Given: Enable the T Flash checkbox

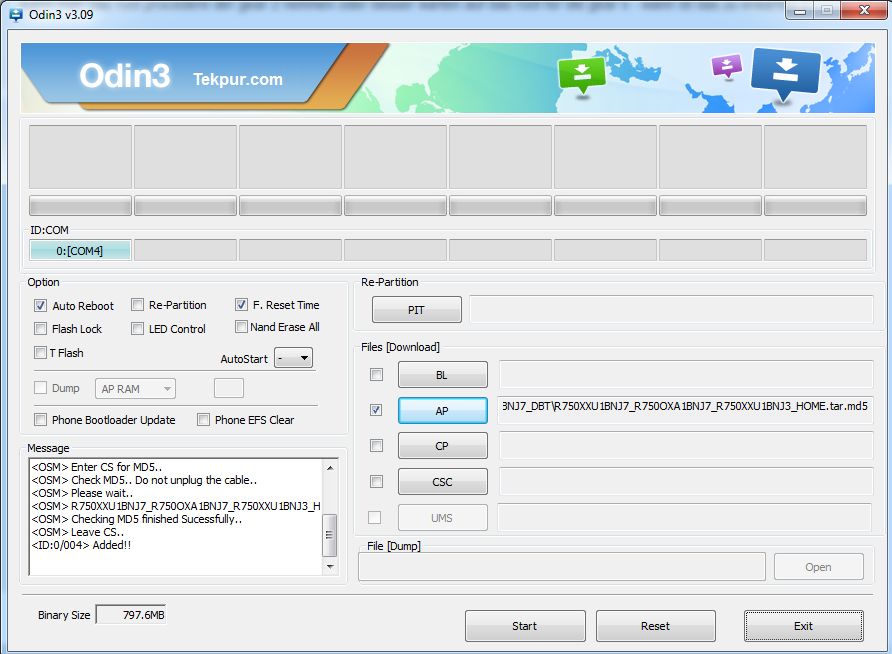Looking at the screenshot, I should point(40,353).
